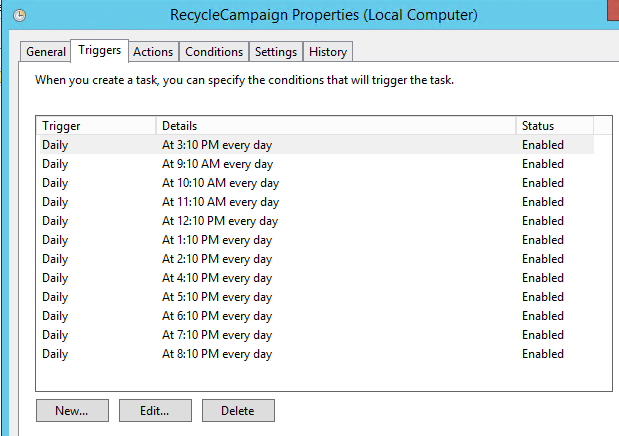Screen dimensions: 619x436
Task: Go to the Settings tab
Action: [x=275, y=52]
